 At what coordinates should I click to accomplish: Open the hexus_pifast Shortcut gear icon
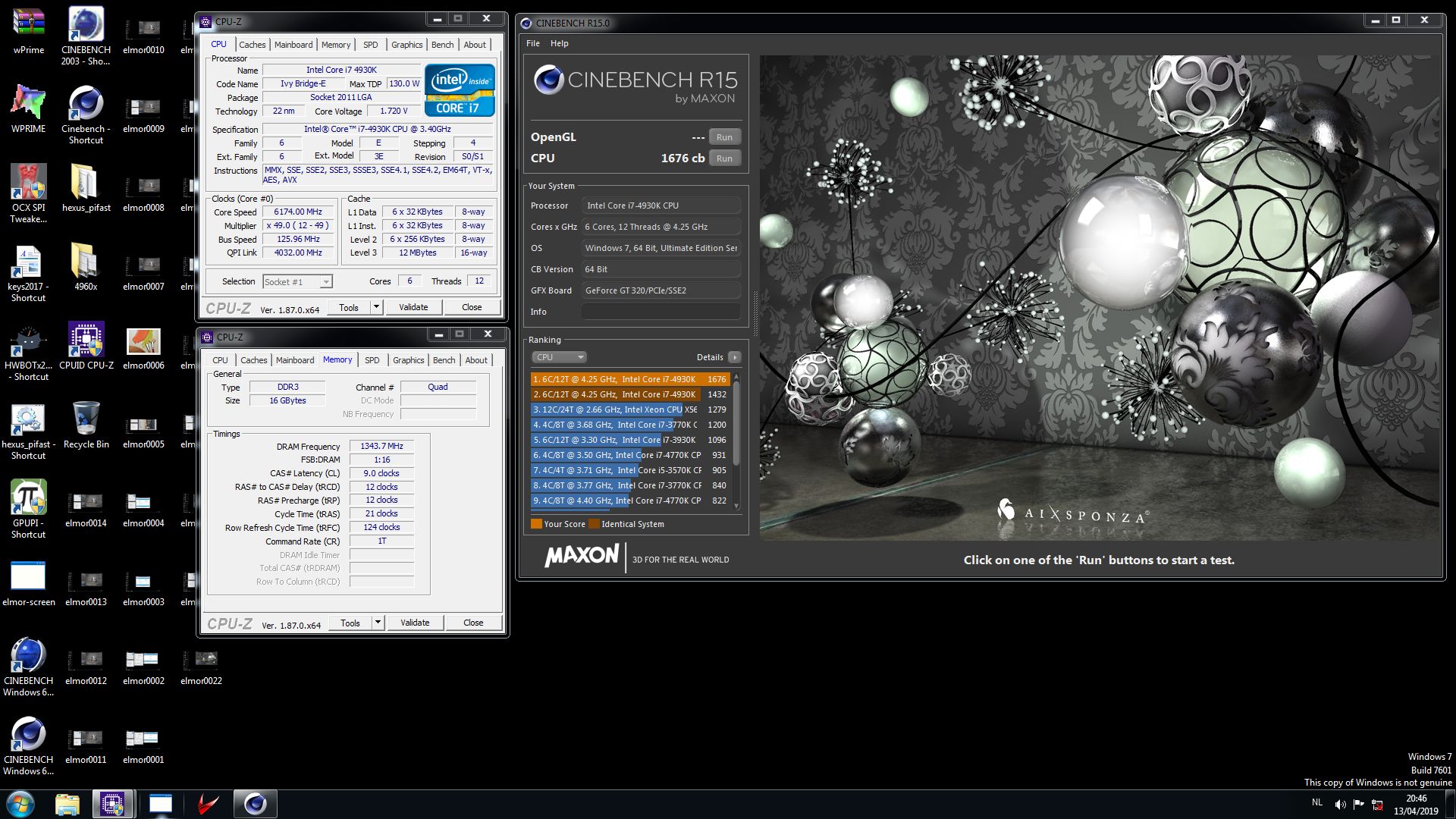[x=29, y=430]
